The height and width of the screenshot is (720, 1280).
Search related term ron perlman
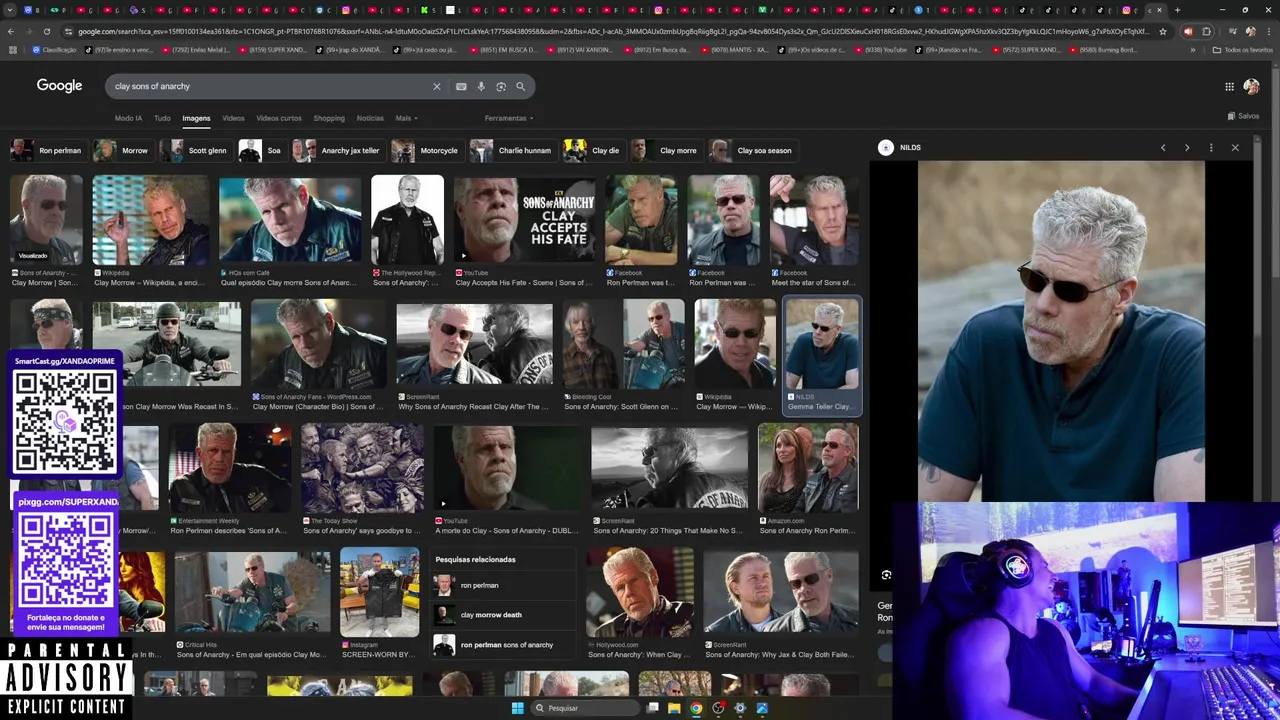click(x=505, y=585)
